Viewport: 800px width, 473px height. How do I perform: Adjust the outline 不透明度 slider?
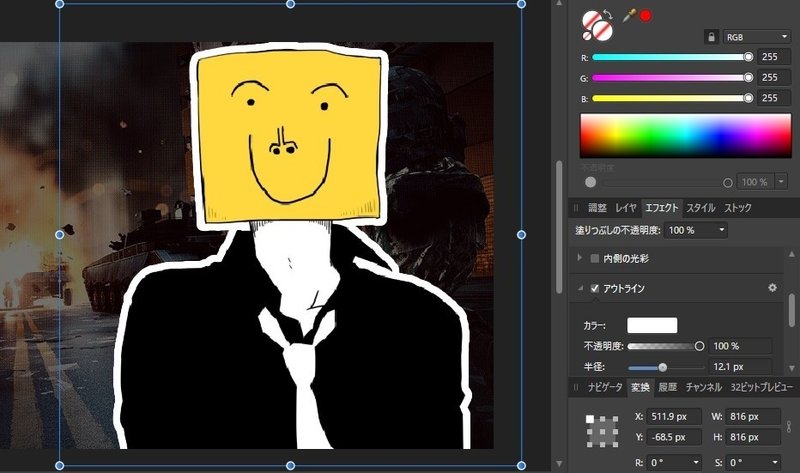(x=666, y=346)
